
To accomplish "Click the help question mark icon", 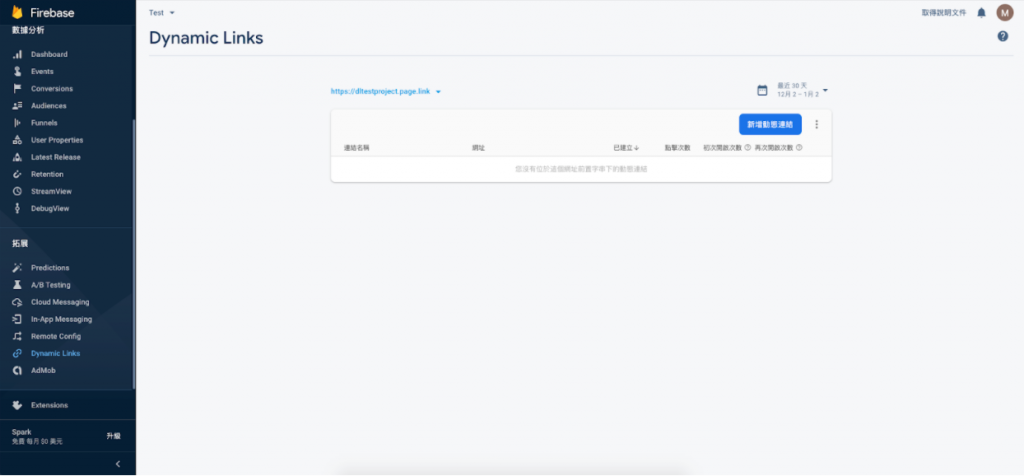I will (1002, 37).
